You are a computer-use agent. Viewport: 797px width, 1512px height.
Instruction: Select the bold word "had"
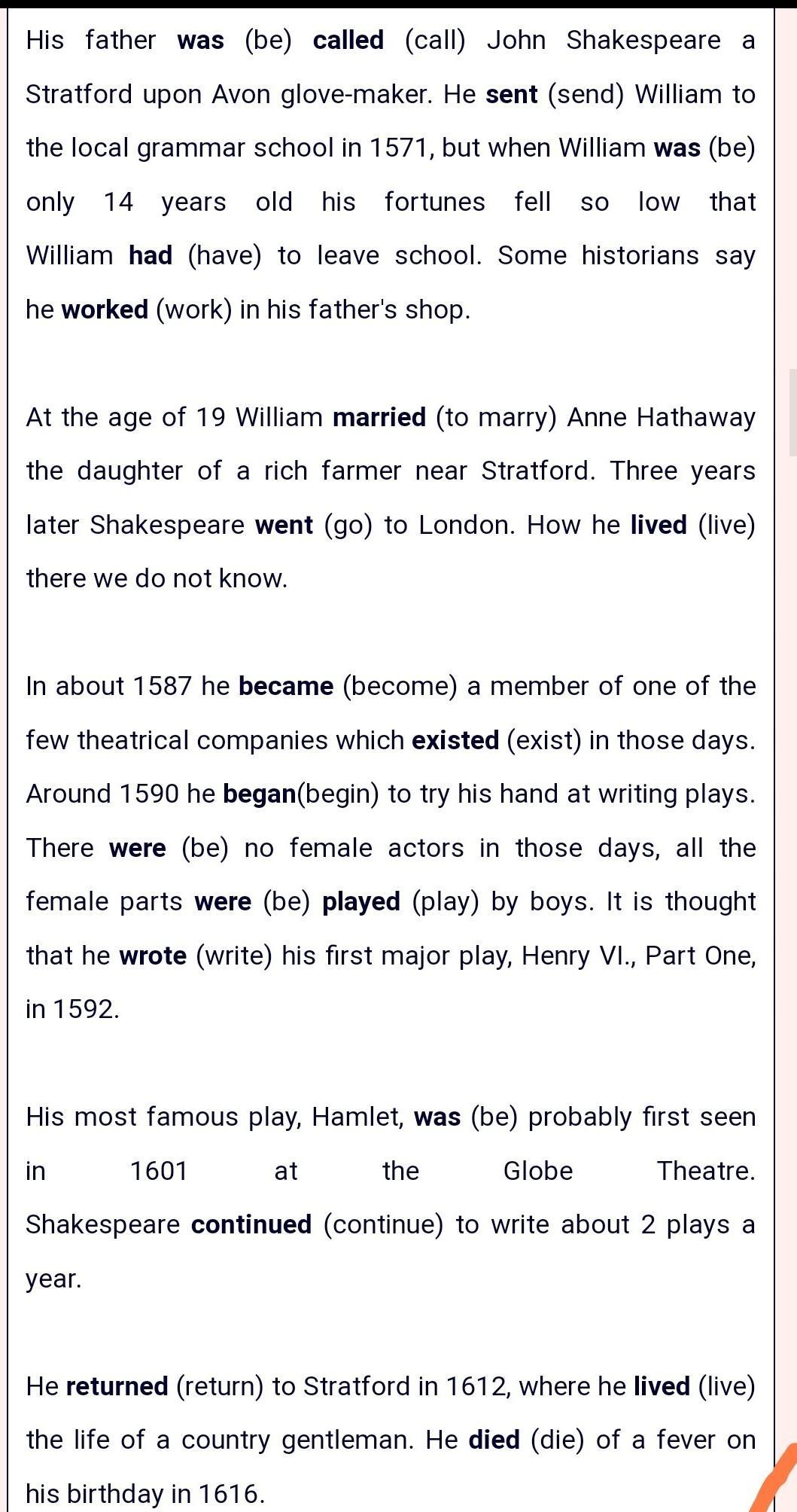coord(151,256)
